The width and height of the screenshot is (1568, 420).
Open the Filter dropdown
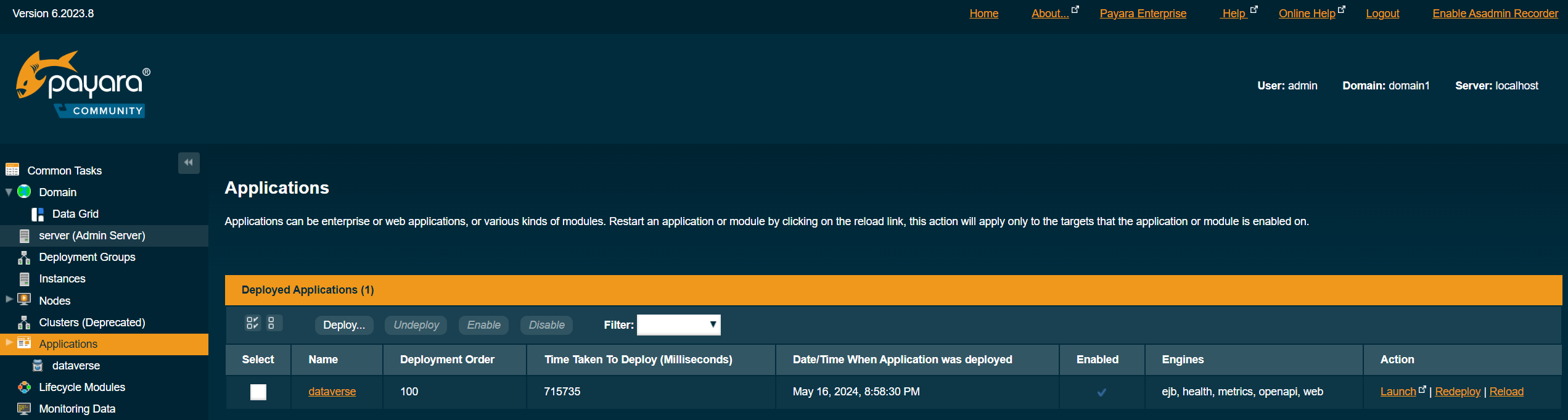(678, 325)
